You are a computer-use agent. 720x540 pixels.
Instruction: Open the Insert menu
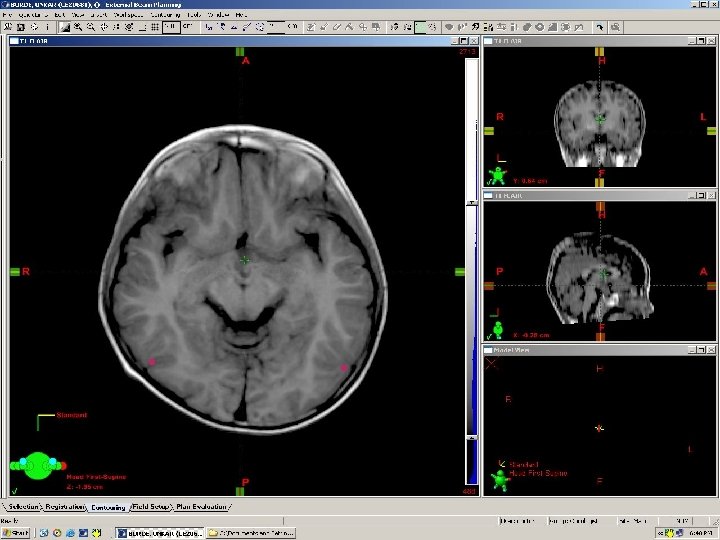[99, 15]
